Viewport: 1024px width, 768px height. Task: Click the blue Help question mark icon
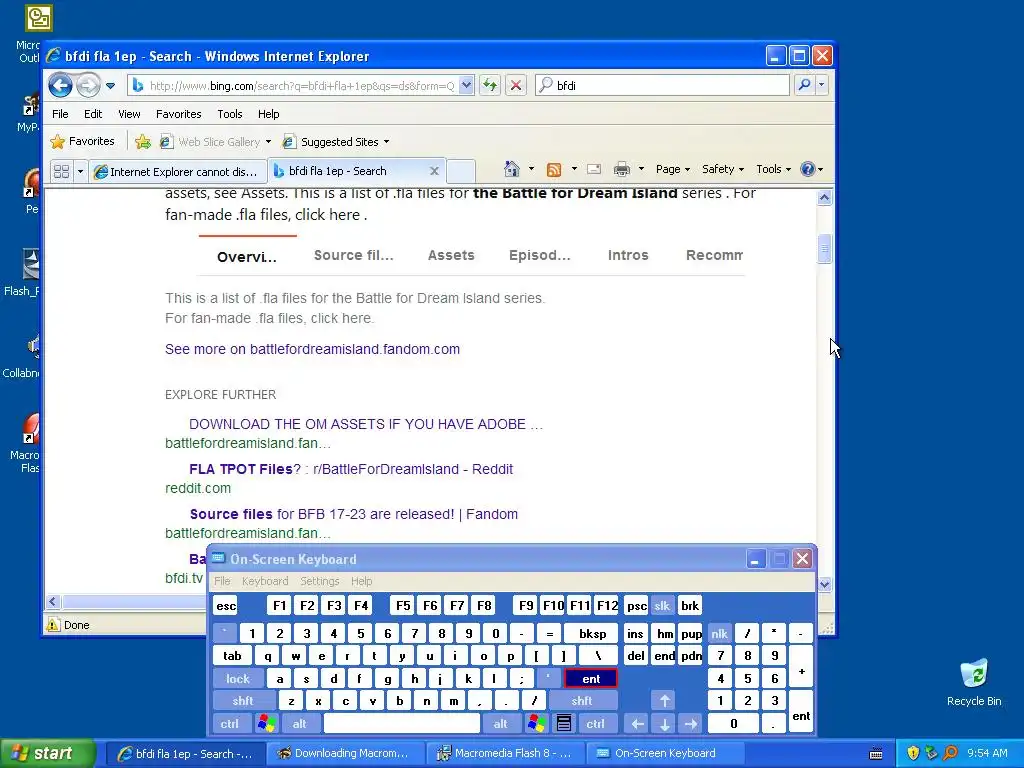[808, 169]
